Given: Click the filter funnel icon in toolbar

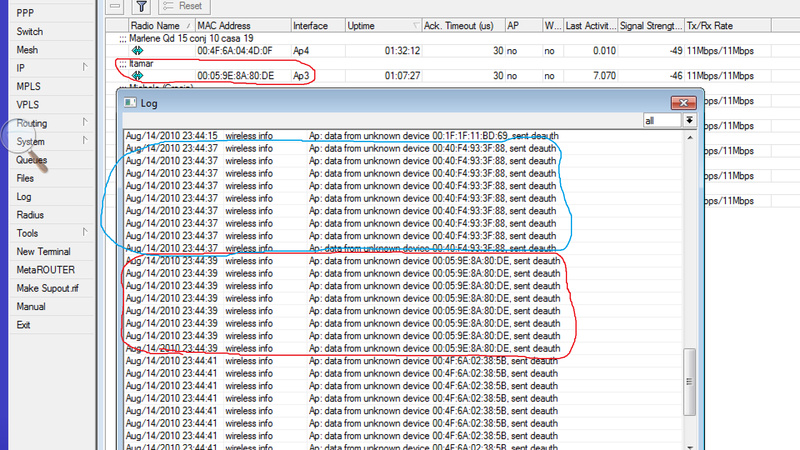Looking at the screenshot, I should pos(141,6).
